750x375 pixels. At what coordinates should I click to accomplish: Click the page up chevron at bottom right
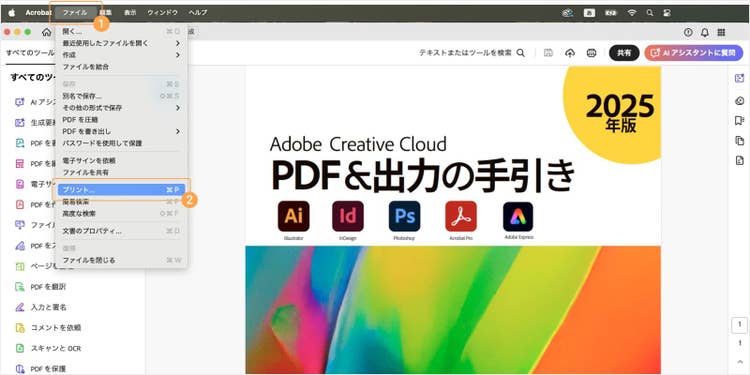click(x=739, y=362)
